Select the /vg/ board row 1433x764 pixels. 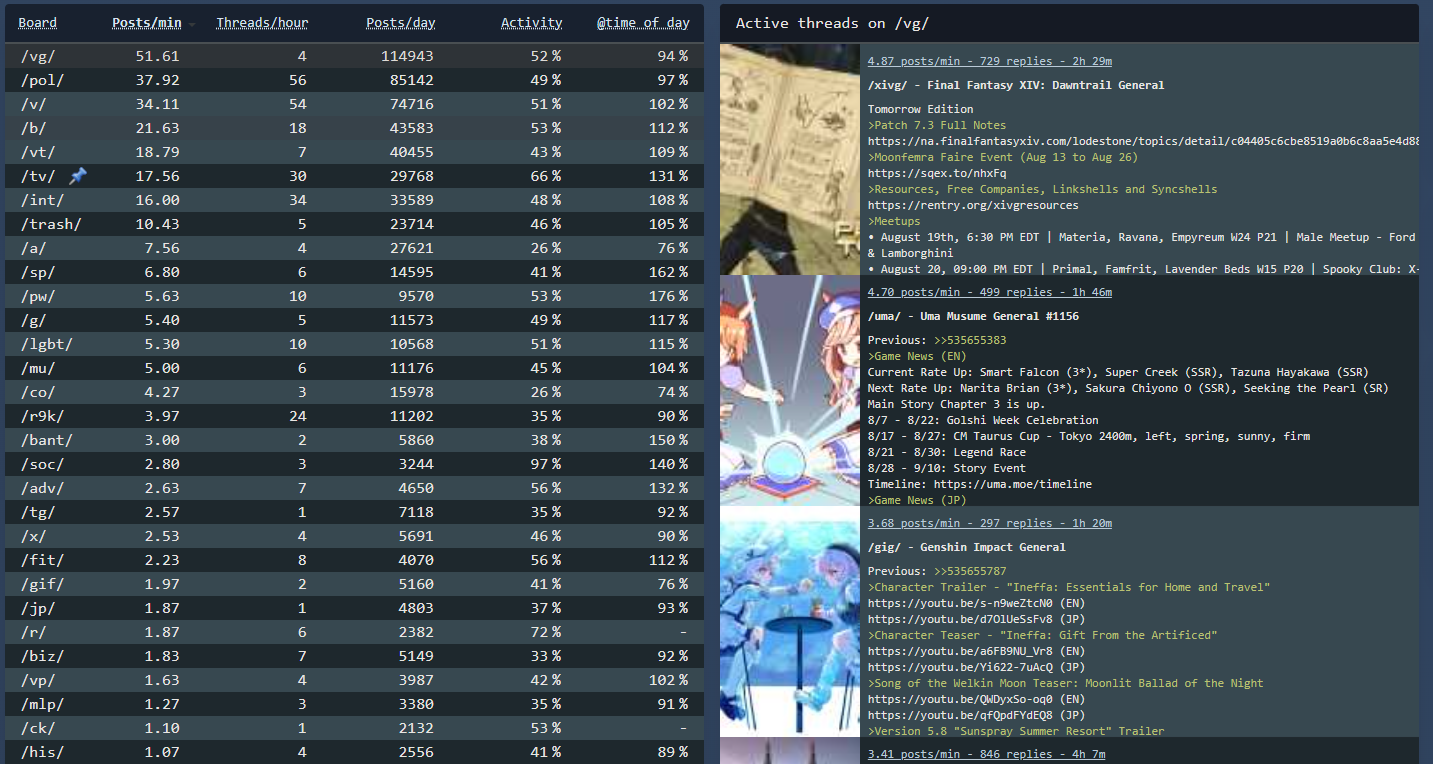point(354,56)
